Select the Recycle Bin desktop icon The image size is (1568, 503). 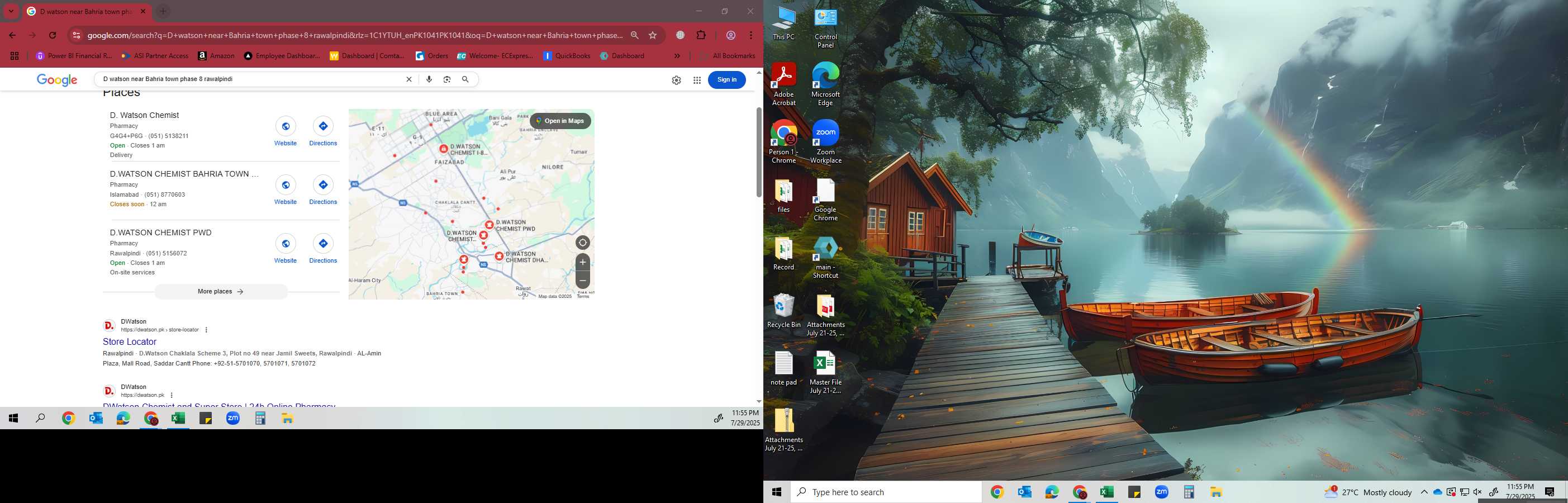784,311
